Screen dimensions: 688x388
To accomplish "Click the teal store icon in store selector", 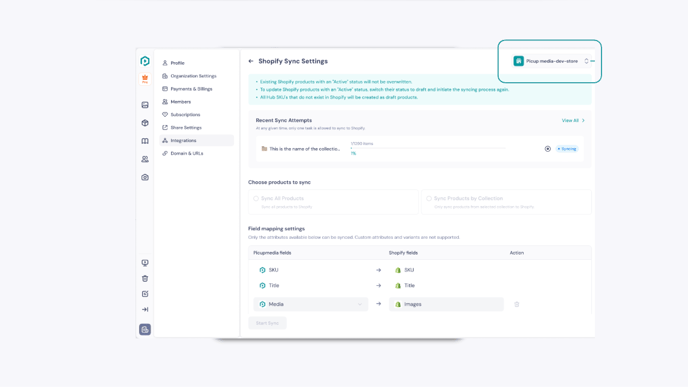I will coord(519,61).
